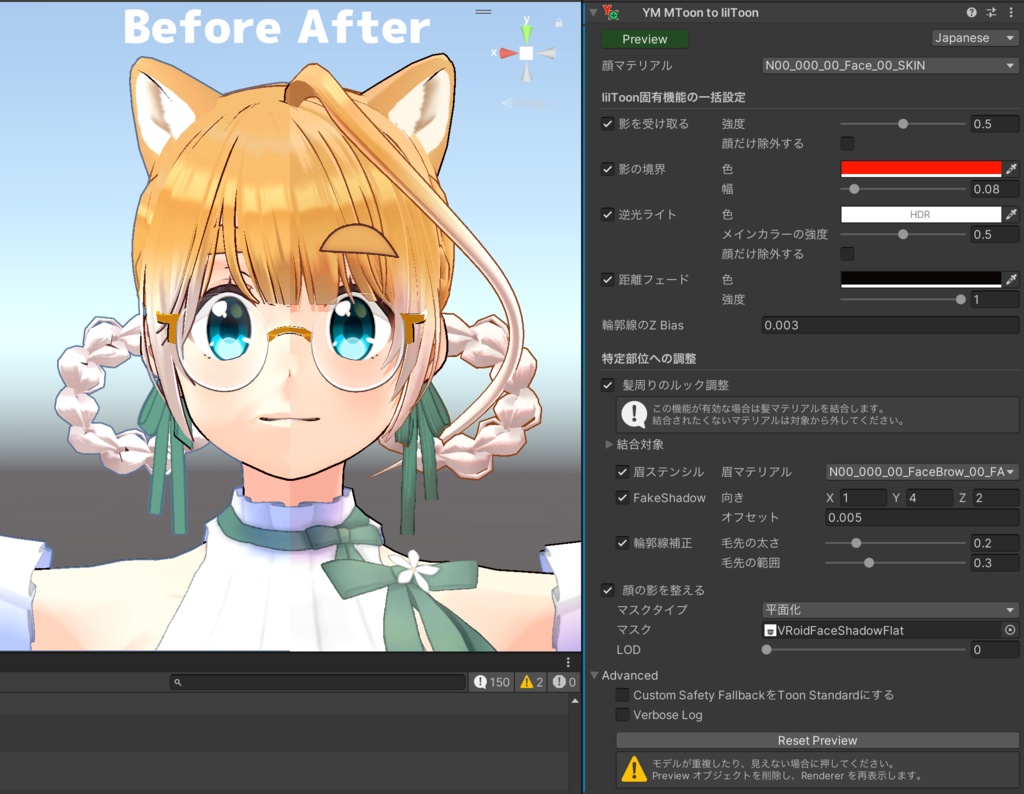1024x794 pixels.
Task: Click the red X axis cone on gizmo
Action: click(508, 54)
